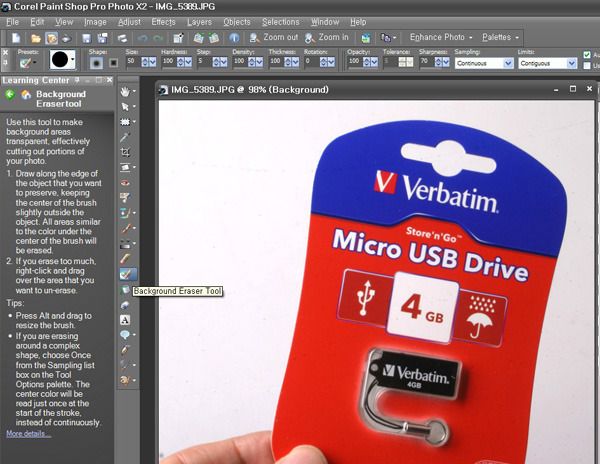This screenshot has width=600, height=464.
Task: Select the Red Eye tool
Action: (x=126, y=182)
